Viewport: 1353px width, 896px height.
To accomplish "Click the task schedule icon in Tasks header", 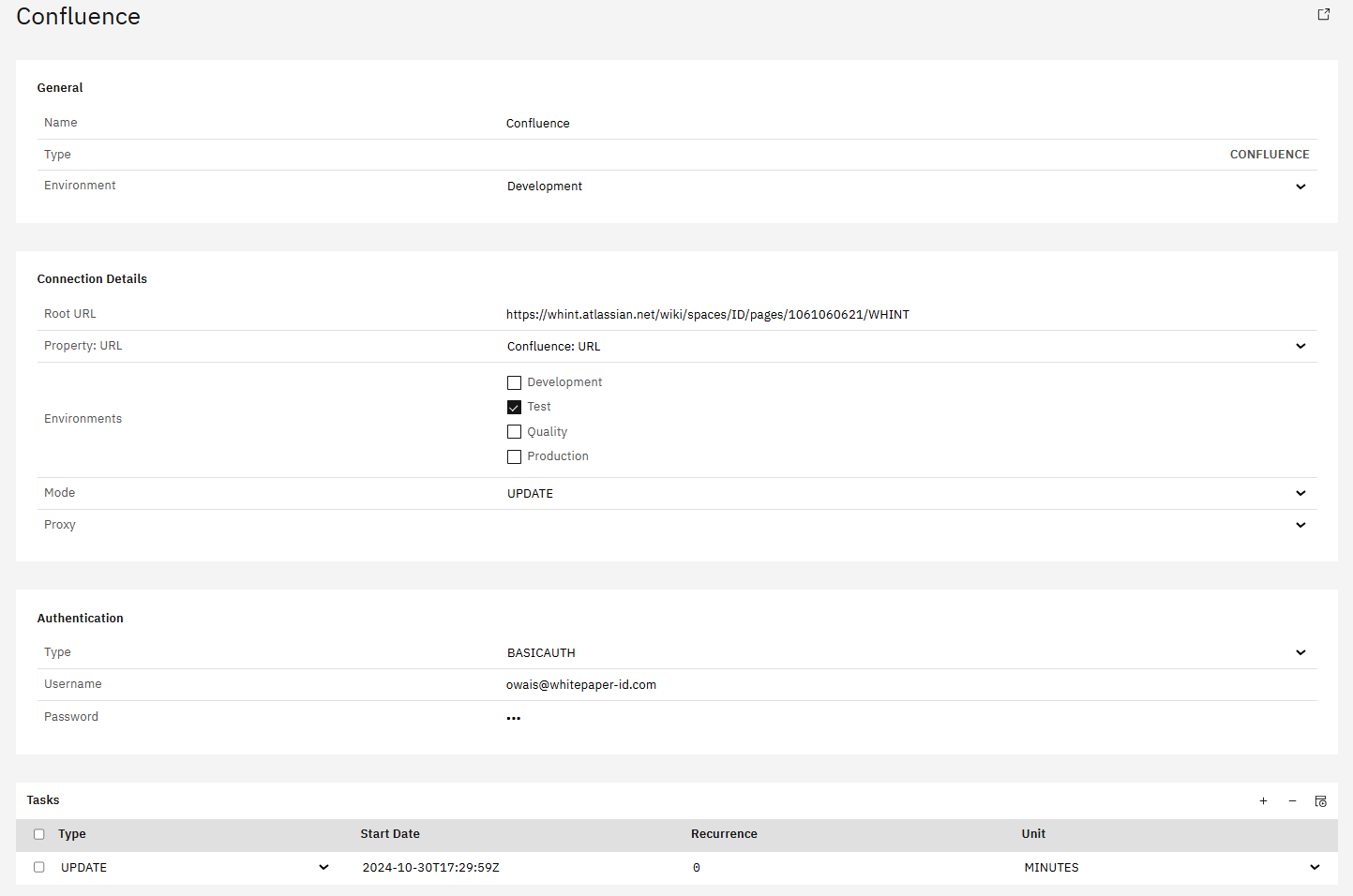I will point(1320,801).
